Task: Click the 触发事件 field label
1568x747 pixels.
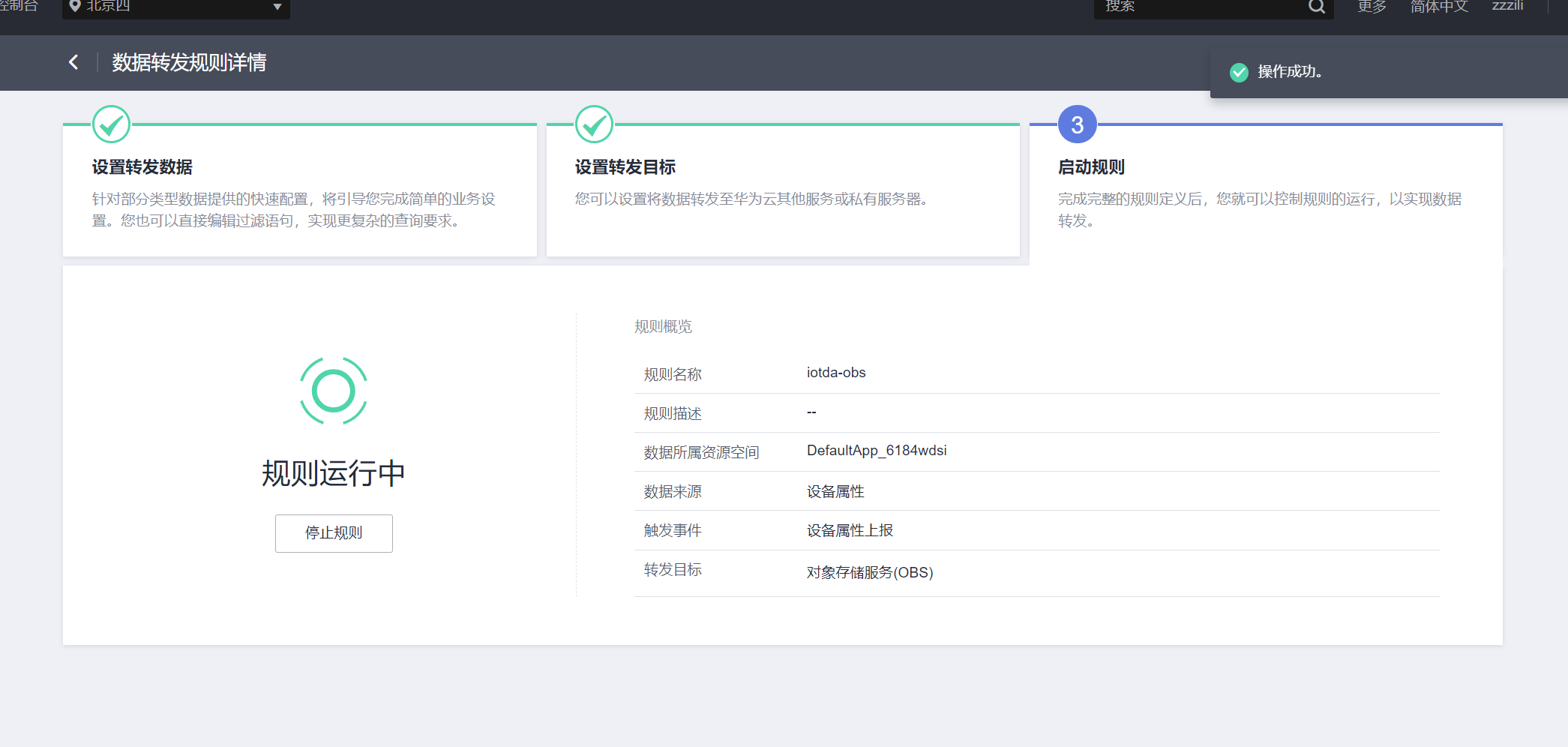Action: pos(673,530)
